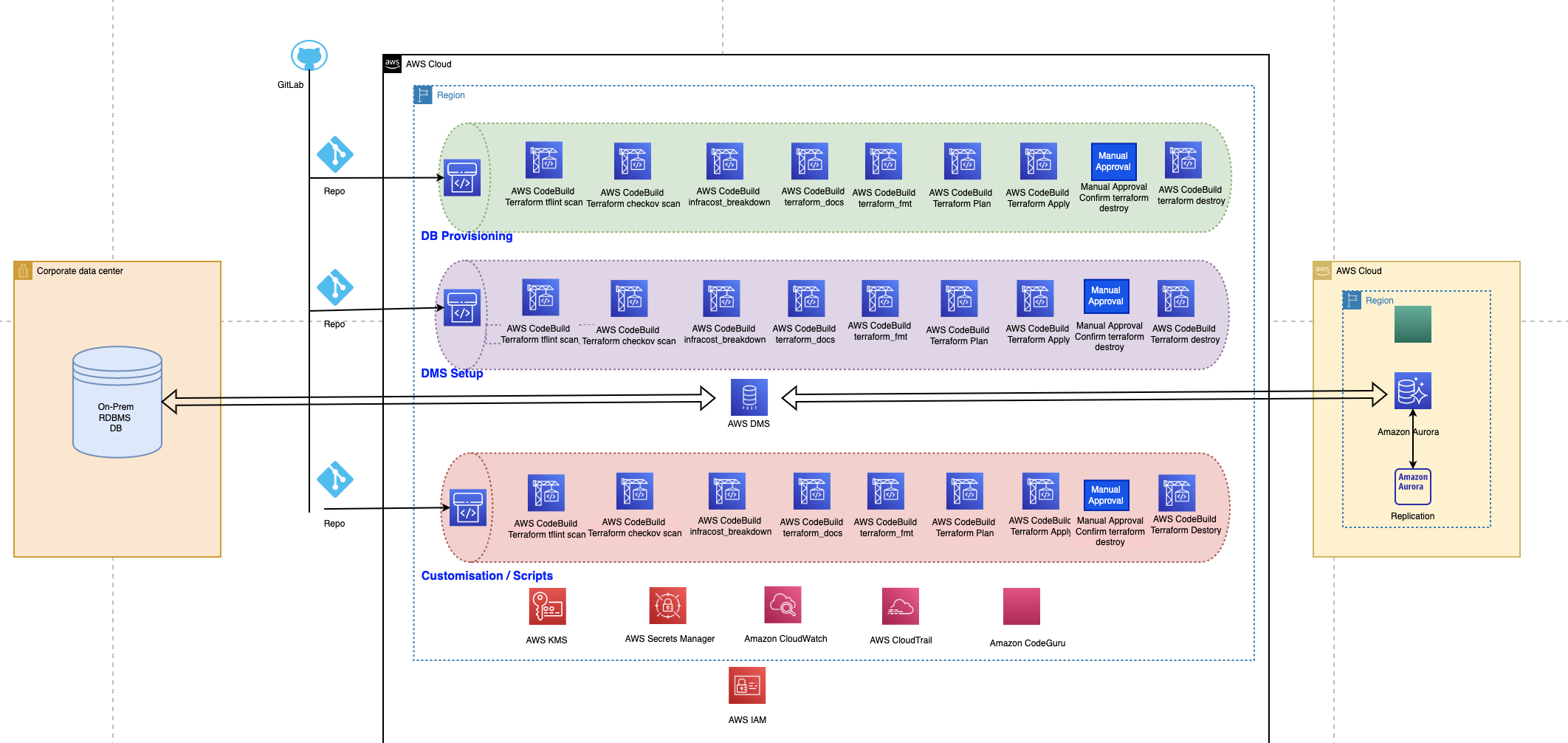Select the Repo git icon for DB Provisioning

(x=335, y=154)
